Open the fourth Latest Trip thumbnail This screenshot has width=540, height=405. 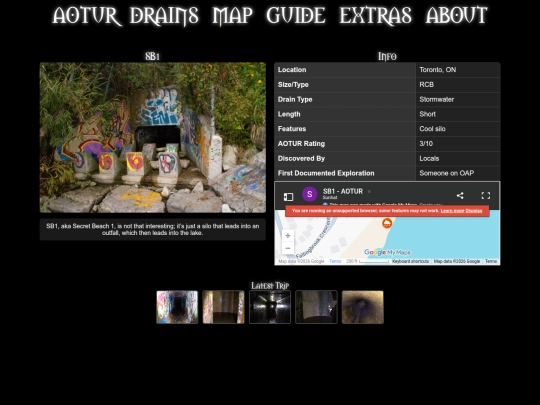pyautogui.click(x=316, y=307)
